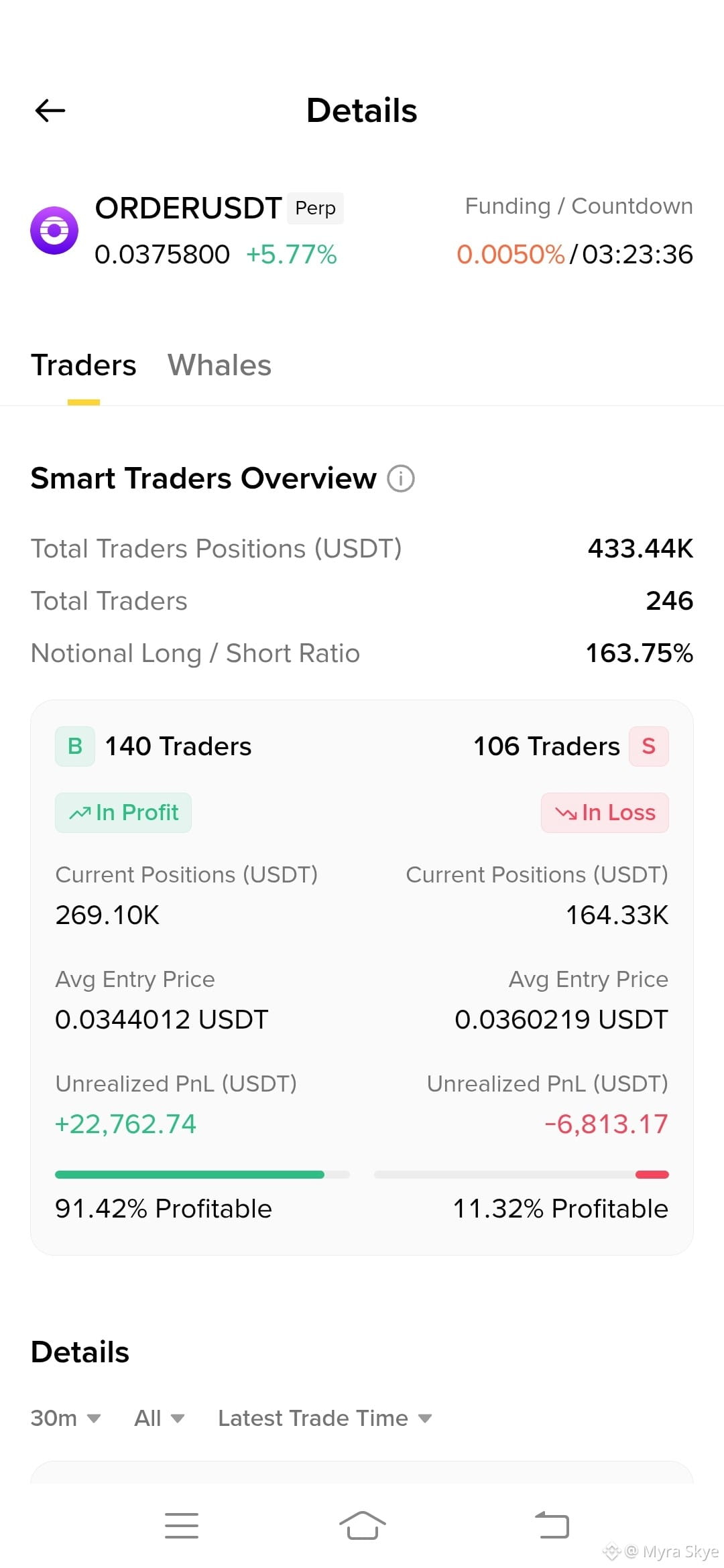Viewport: 724px width, 1568px height.
Task: Click Smart Traders Overview info icon
Action: click(401, 478)
